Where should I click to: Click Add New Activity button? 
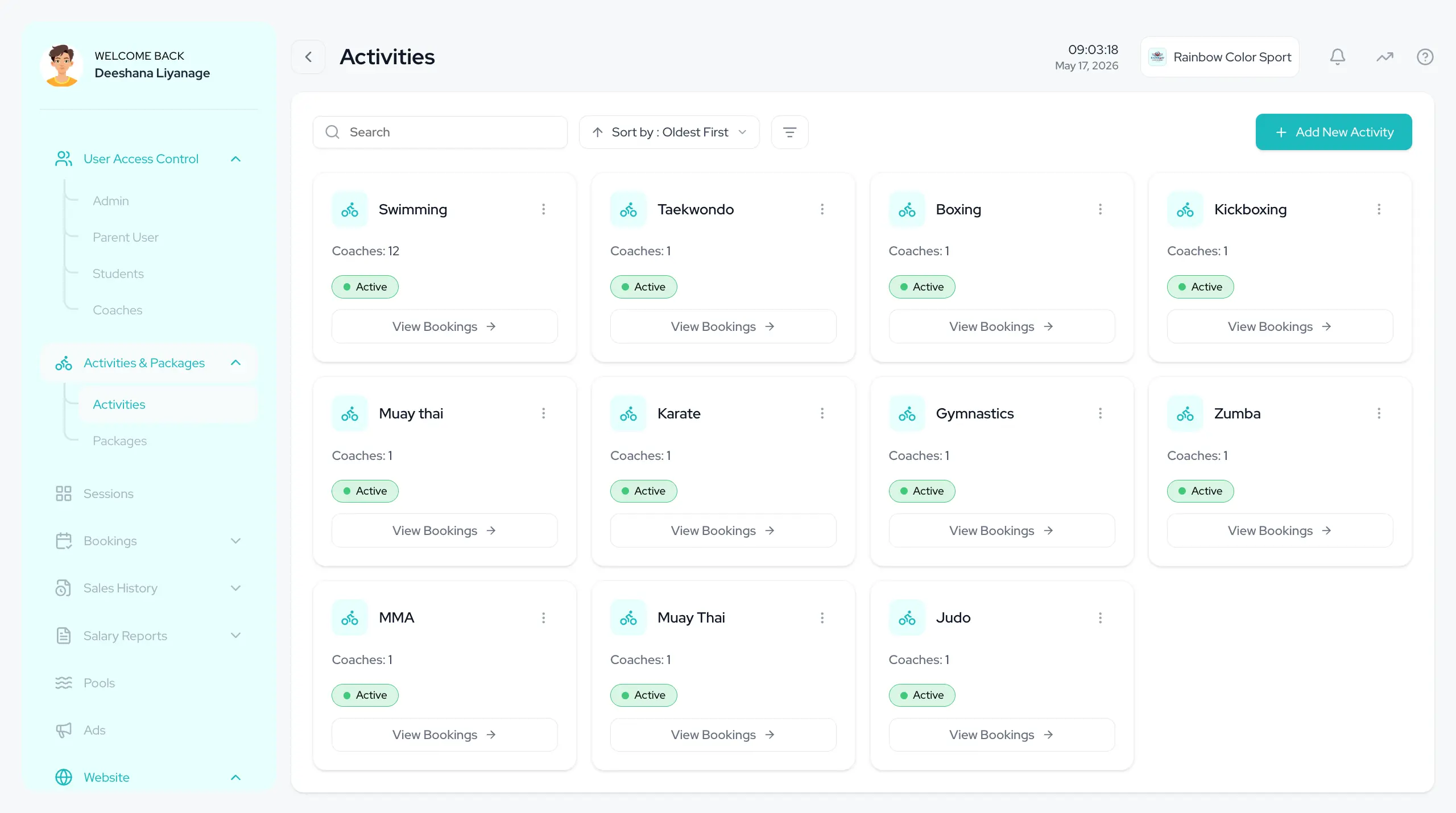[x=1333, y=132]
